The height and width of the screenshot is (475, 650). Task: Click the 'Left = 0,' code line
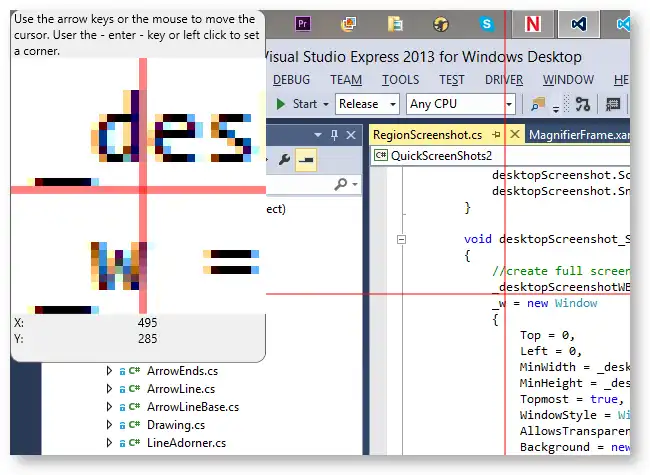pyautogui.click(x=551, y=351)
